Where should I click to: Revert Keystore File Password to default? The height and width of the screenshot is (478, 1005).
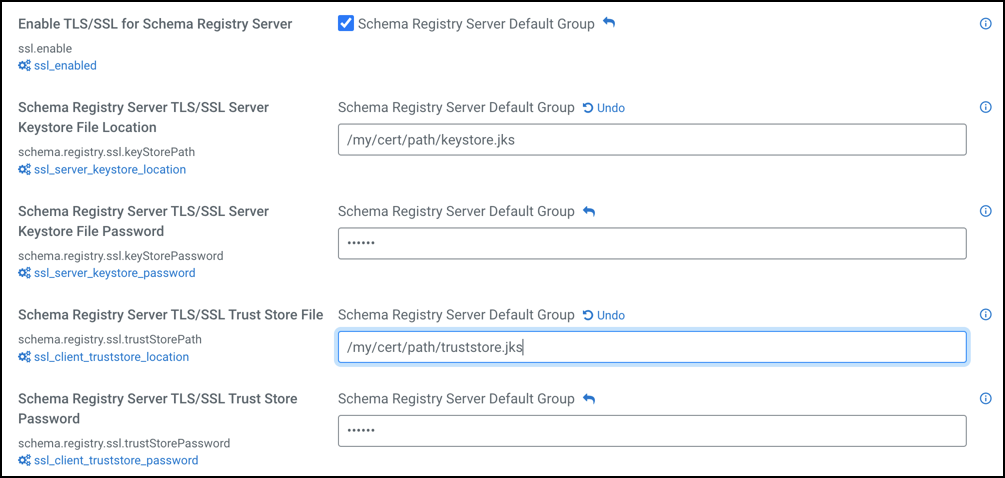(589, 212)
